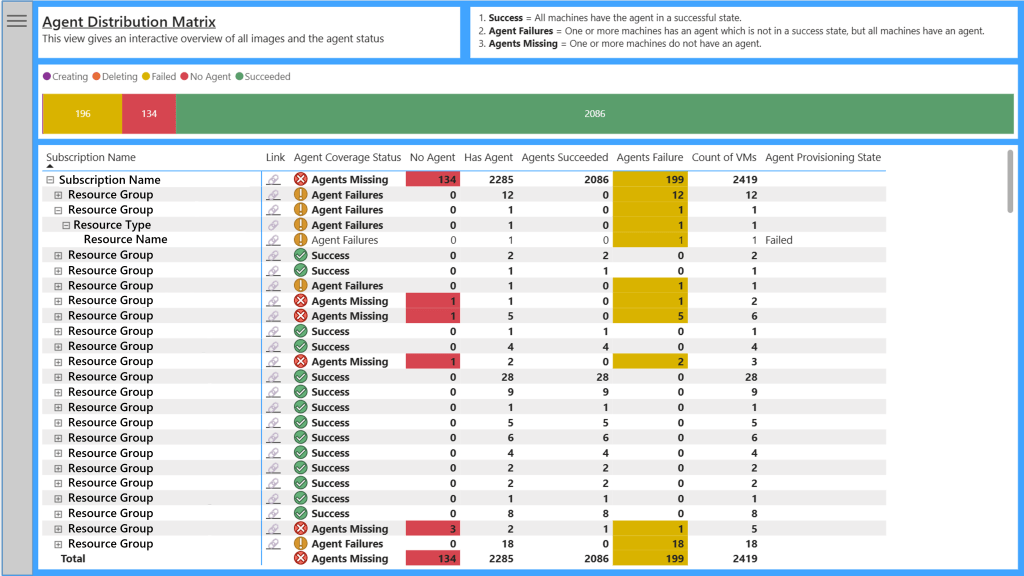Click Agents Missing status icon in Total row

pyautogui.click(x=301, y=559)
